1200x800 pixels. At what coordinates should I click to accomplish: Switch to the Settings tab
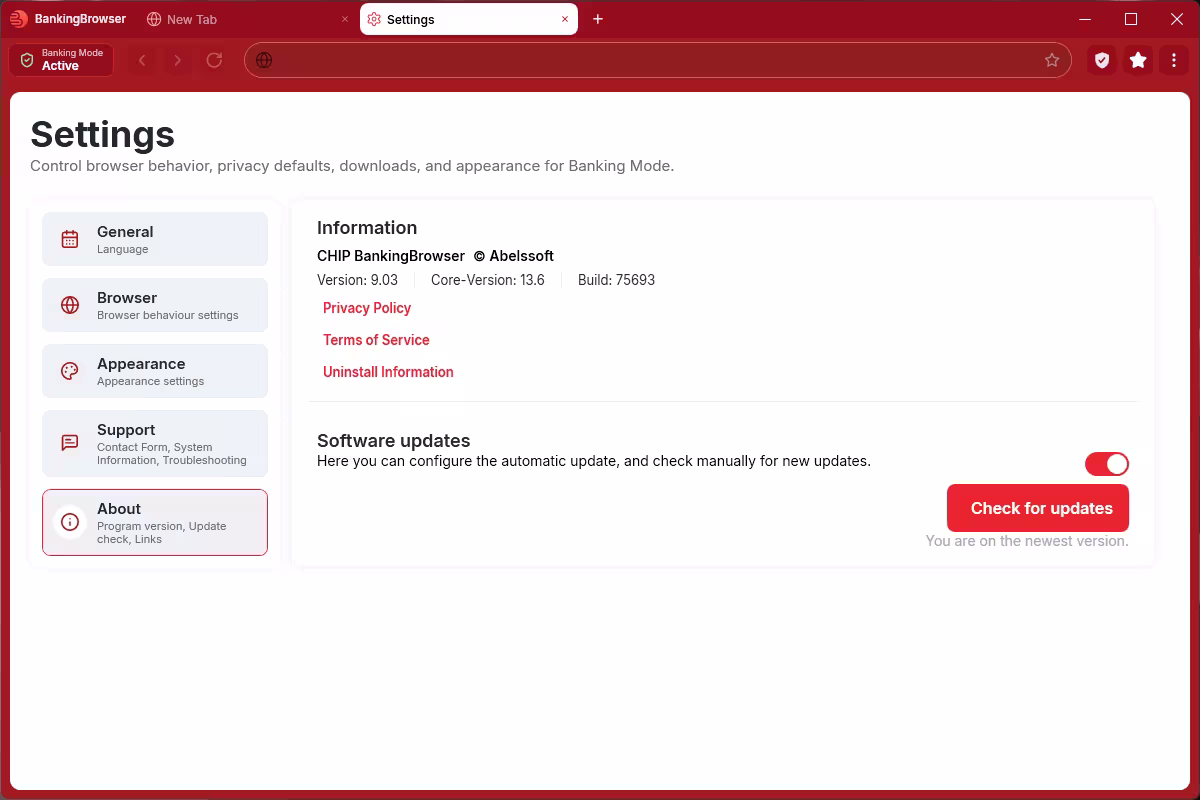coord(469,19)
